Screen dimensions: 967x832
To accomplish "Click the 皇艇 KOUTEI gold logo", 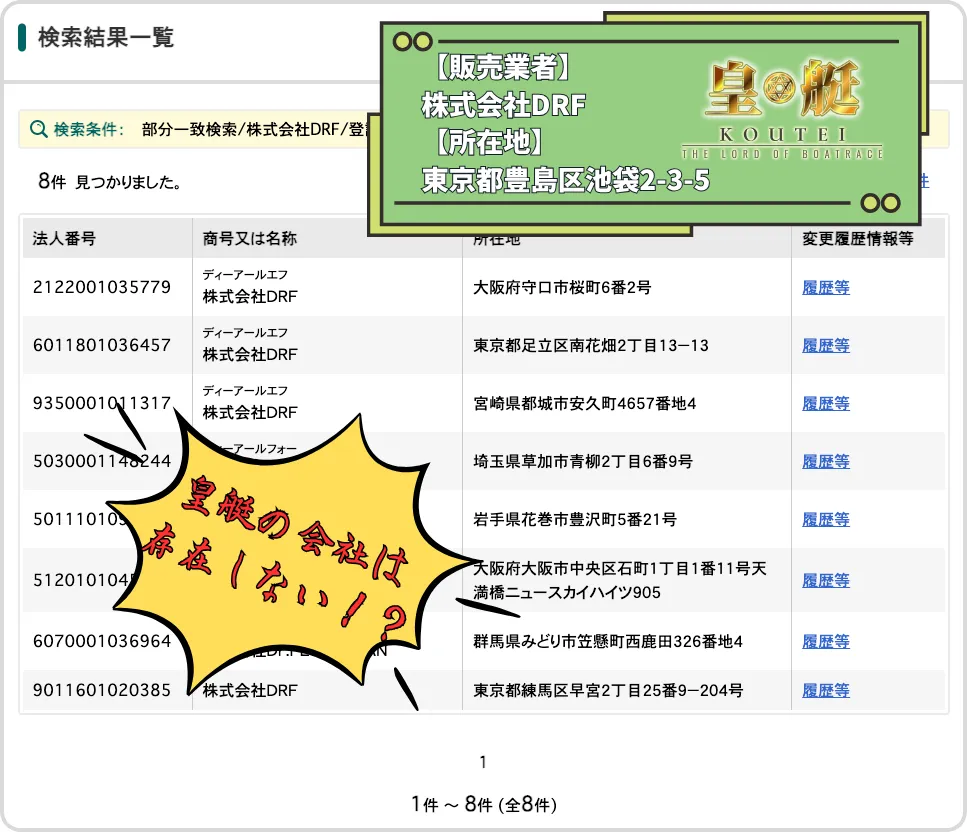I will pos(781,108).
